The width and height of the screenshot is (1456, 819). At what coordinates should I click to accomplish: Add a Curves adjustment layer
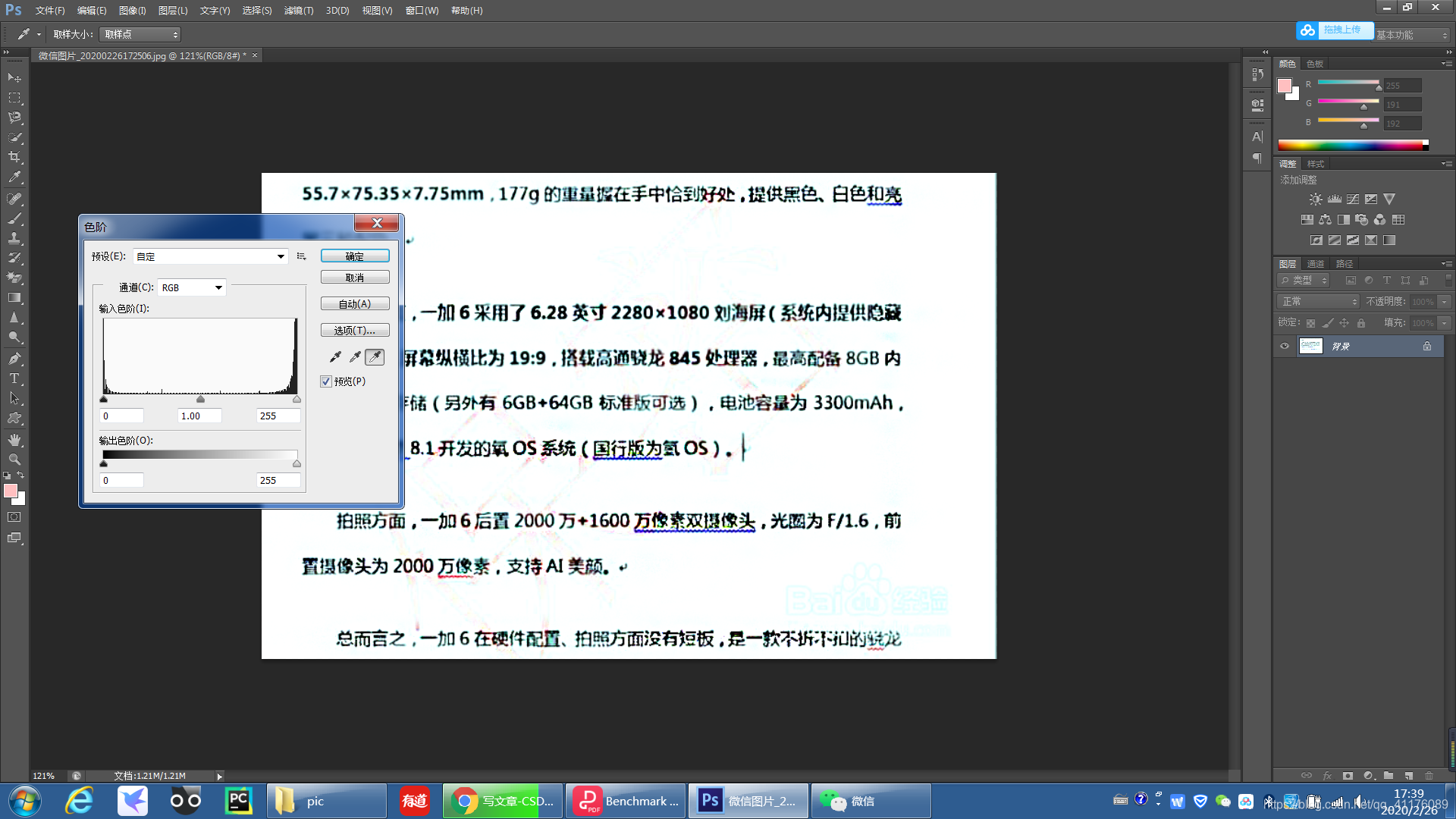(x=1353, y=199)
